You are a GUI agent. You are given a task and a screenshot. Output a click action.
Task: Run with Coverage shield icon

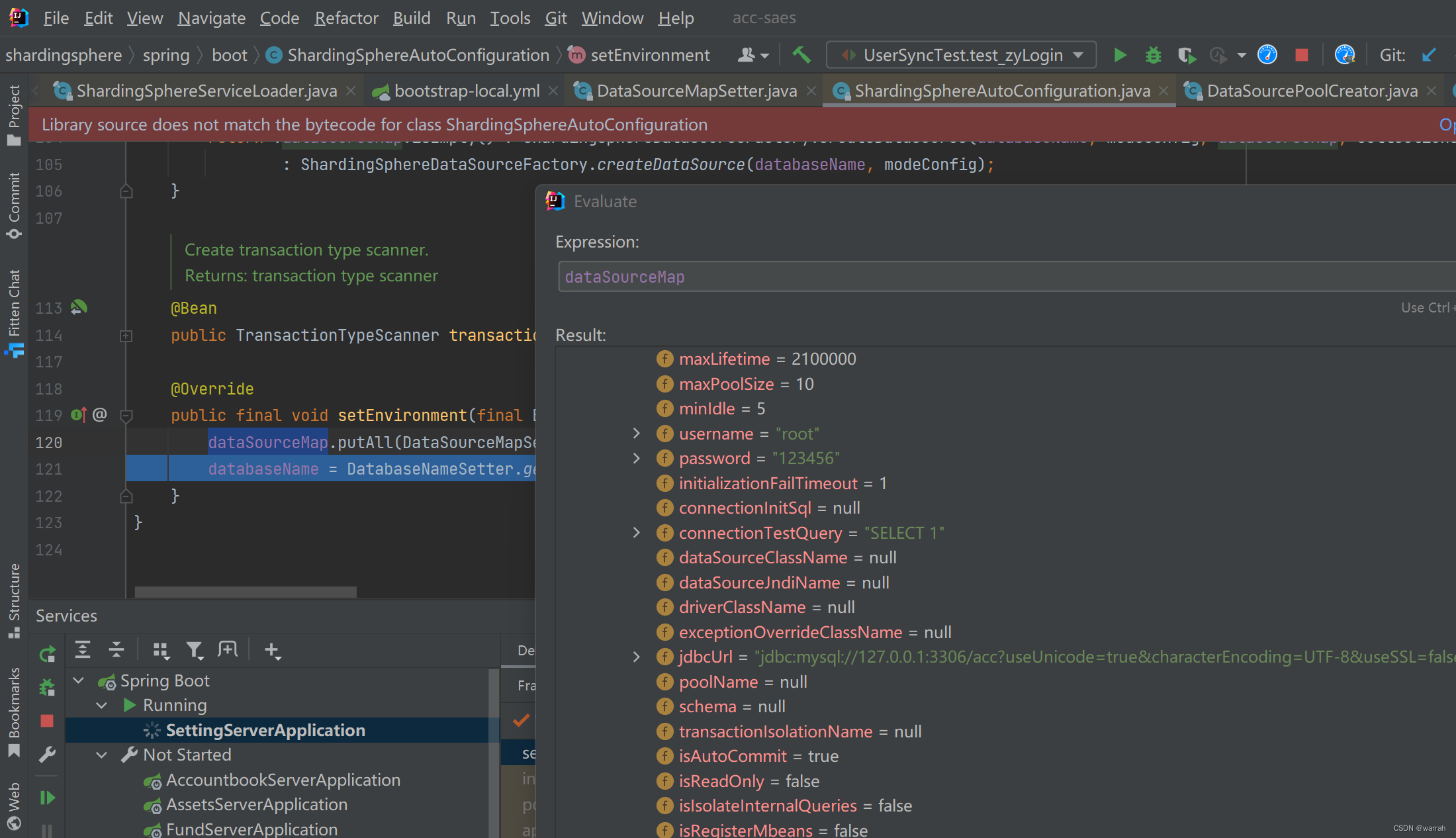coord(1186,55)
